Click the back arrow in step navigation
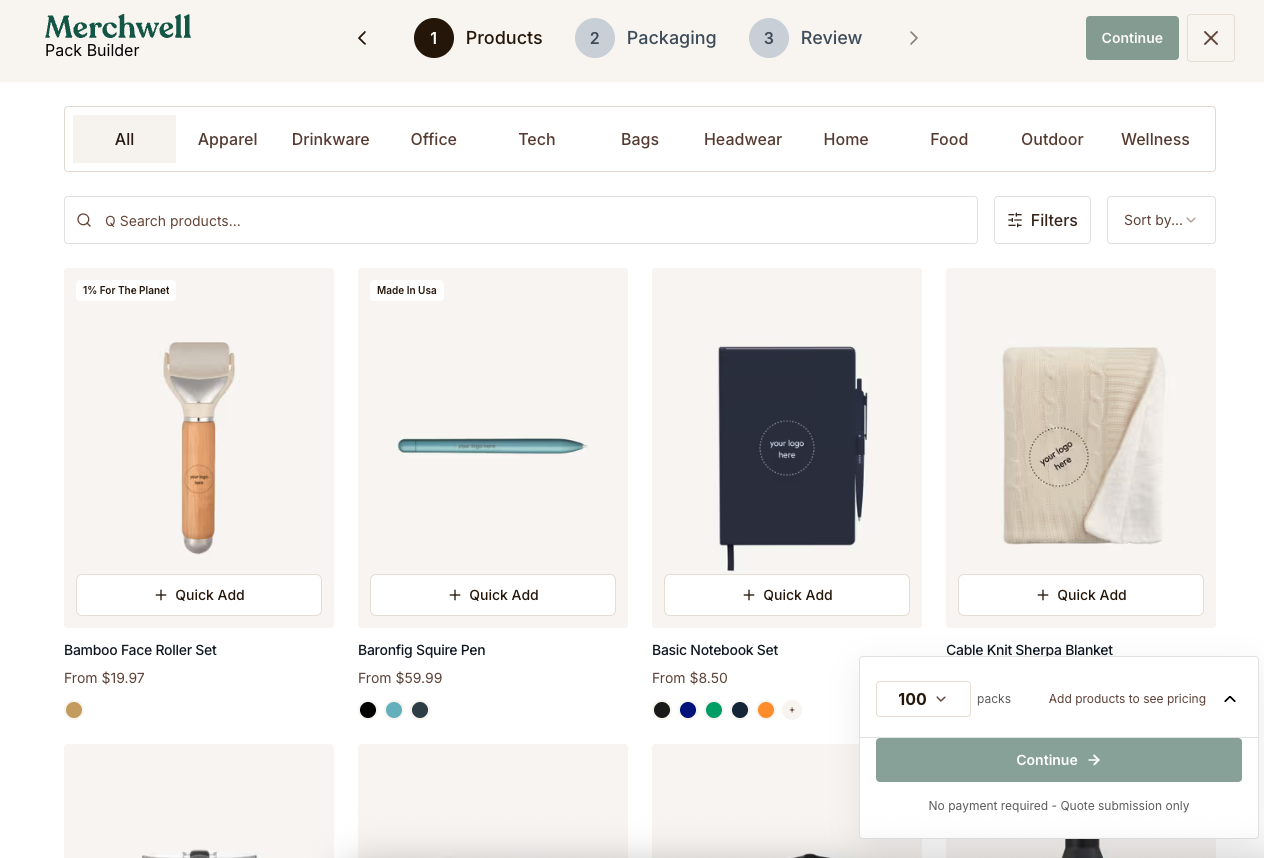 [362, 38]
